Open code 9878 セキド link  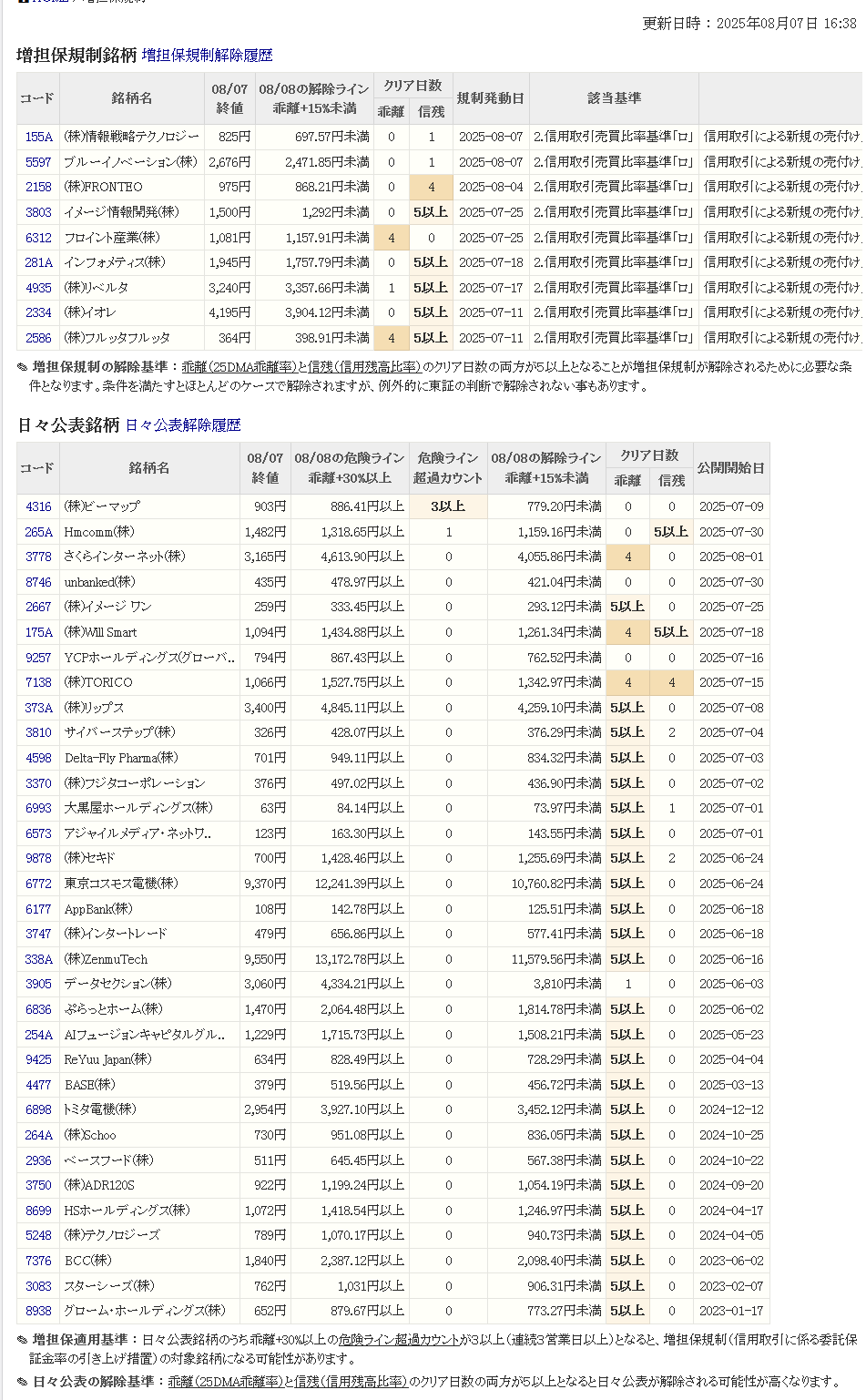(x=38, y=858)
